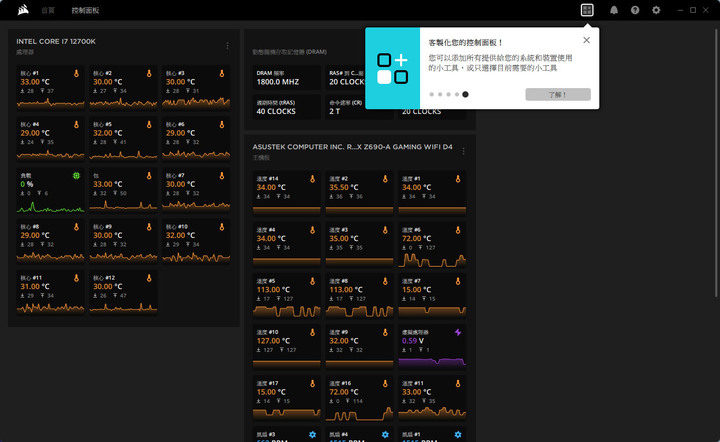Select the 核心 #5 32.00 °C graph tile
The width and height of the screenshot is (720, 442).
(x=123, y=139)
